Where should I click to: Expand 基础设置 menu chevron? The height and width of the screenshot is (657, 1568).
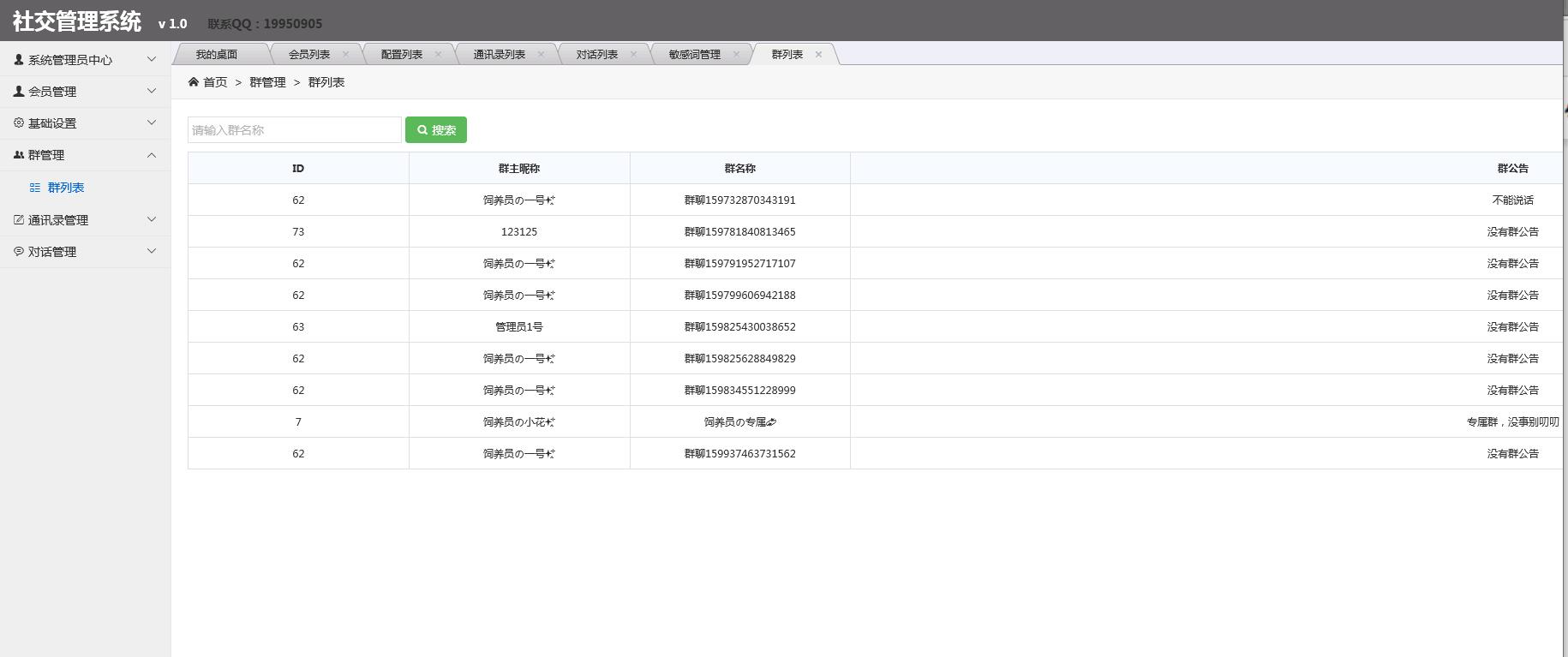click(152, 122)
